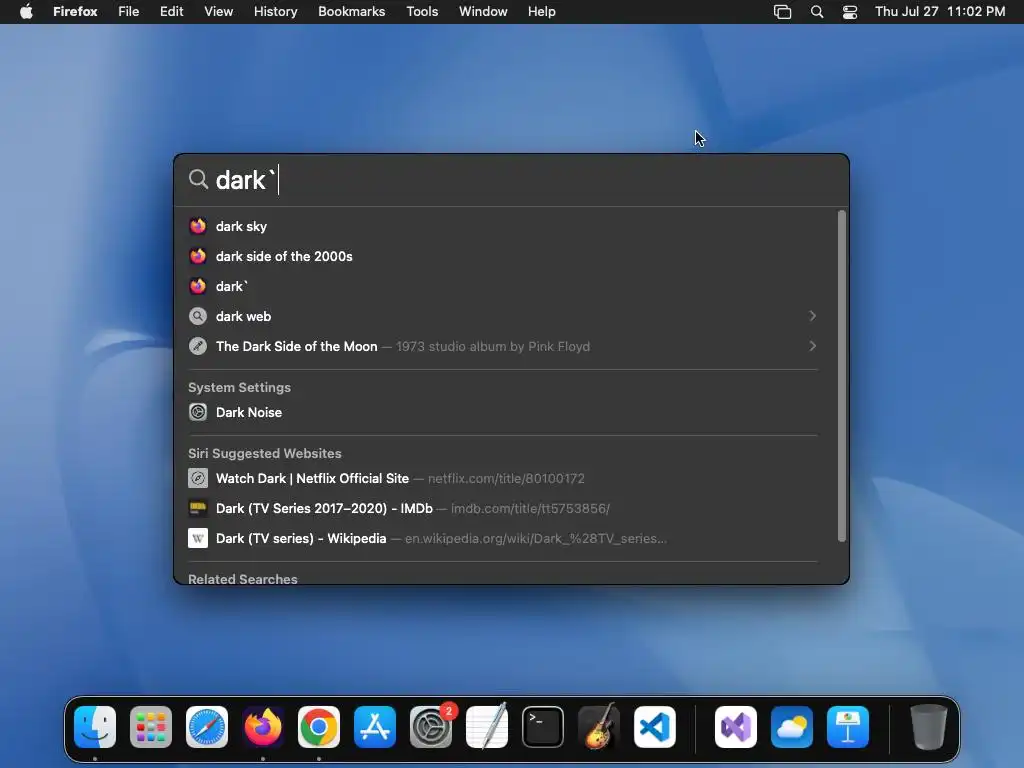Open Launchpad in the Dock

pyautogui.click(x=151, y=727)
